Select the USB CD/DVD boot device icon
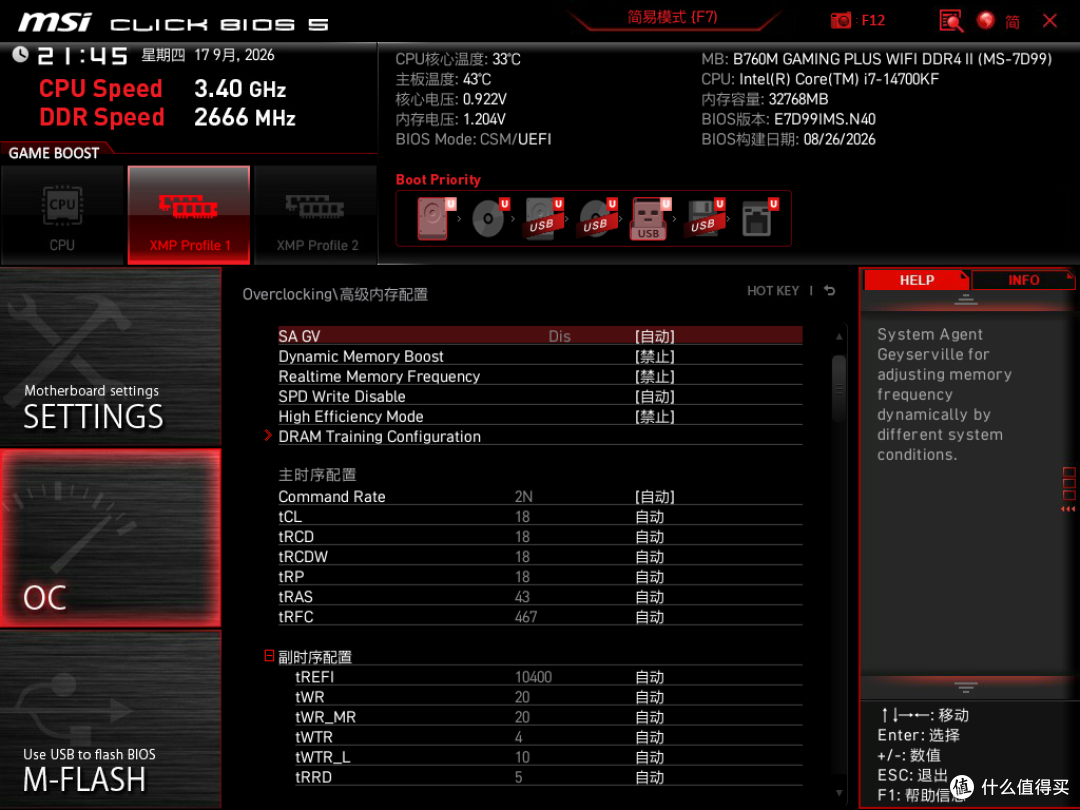The height and width of the screenshot is (810, 1080). click(596, 219)
